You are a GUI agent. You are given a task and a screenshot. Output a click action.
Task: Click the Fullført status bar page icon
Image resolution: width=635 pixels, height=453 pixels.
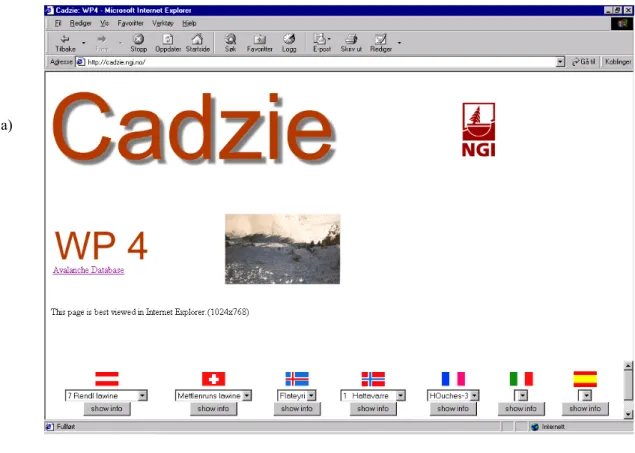[50, 427]
